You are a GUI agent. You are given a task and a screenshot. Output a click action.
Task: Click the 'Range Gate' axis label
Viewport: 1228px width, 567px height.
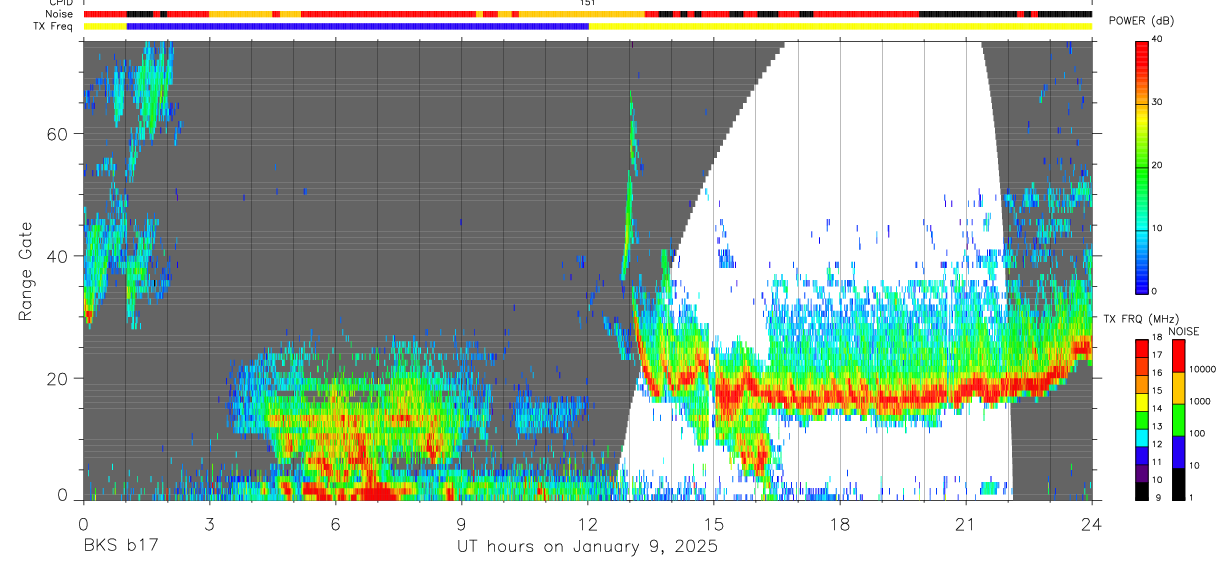coord(25,271)
